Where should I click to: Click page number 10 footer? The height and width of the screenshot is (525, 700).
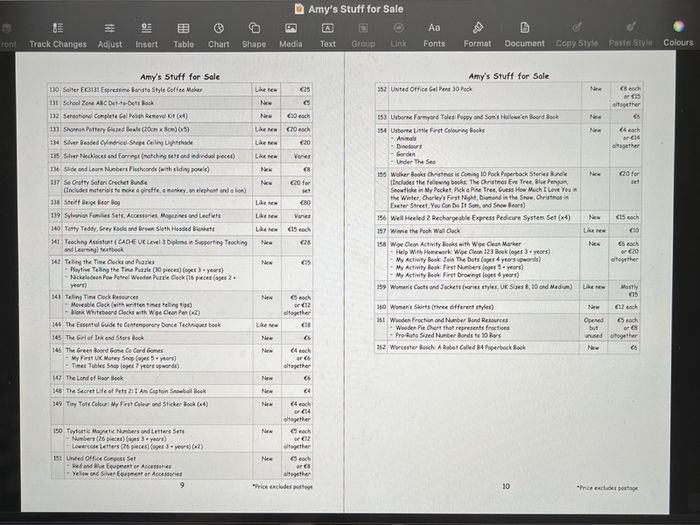(x=506, y=486)
